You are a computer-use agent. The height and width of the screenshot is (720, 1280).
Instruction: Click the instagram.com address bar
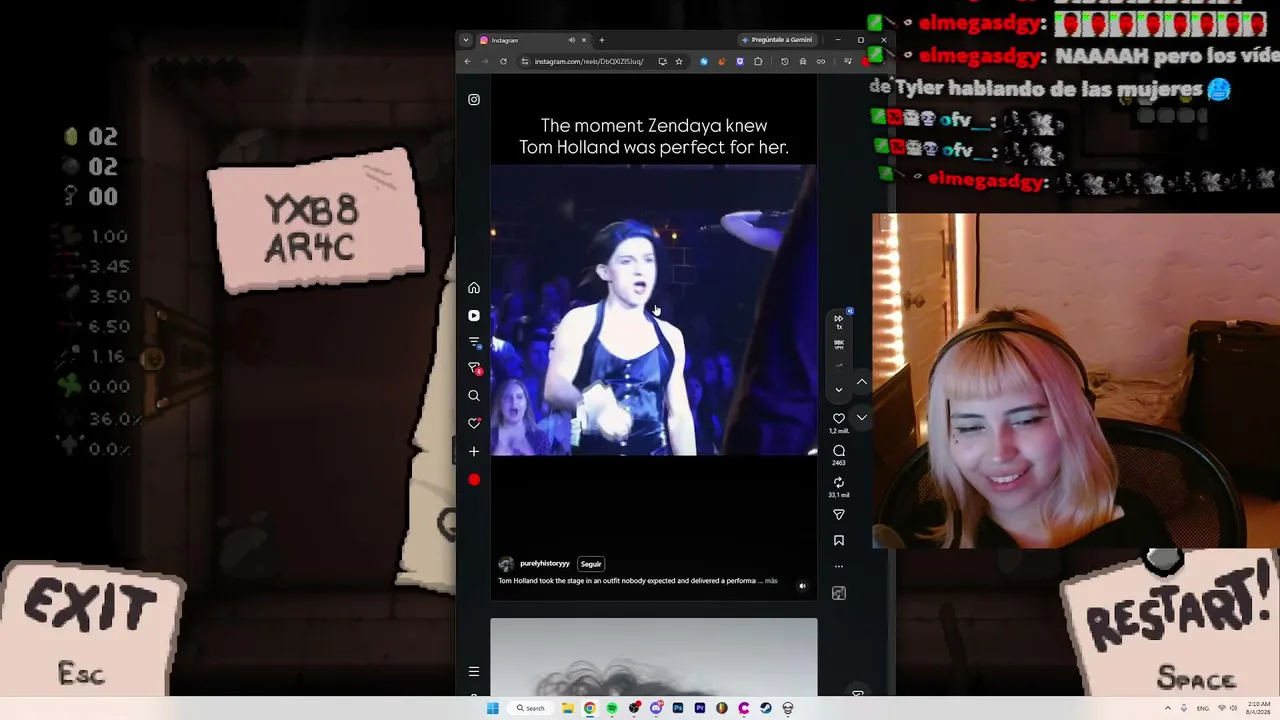click(x=589, y=61)
